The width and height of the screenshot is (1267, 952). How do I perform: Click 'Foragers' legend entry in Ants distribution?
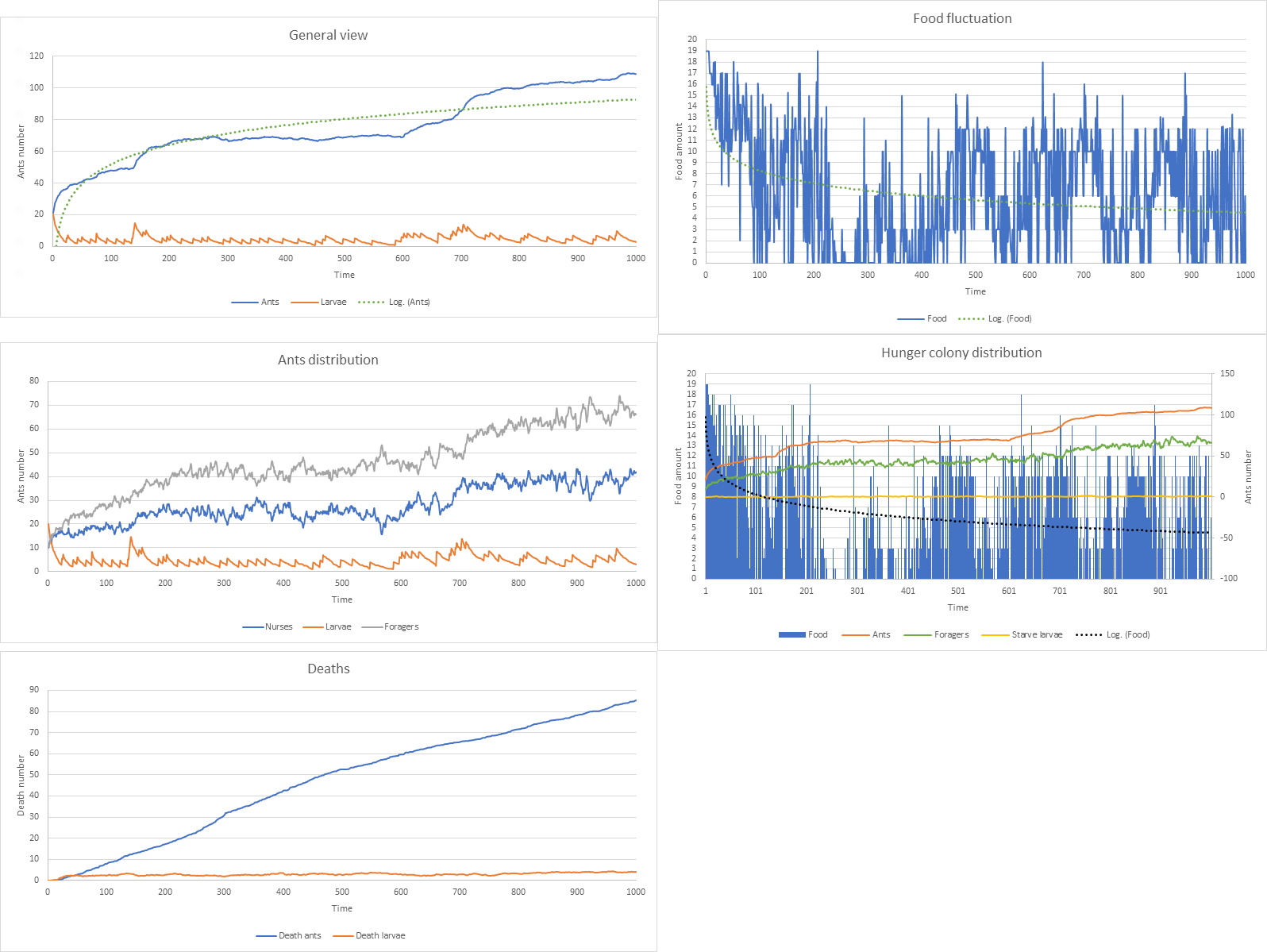(x=390, y=626)
